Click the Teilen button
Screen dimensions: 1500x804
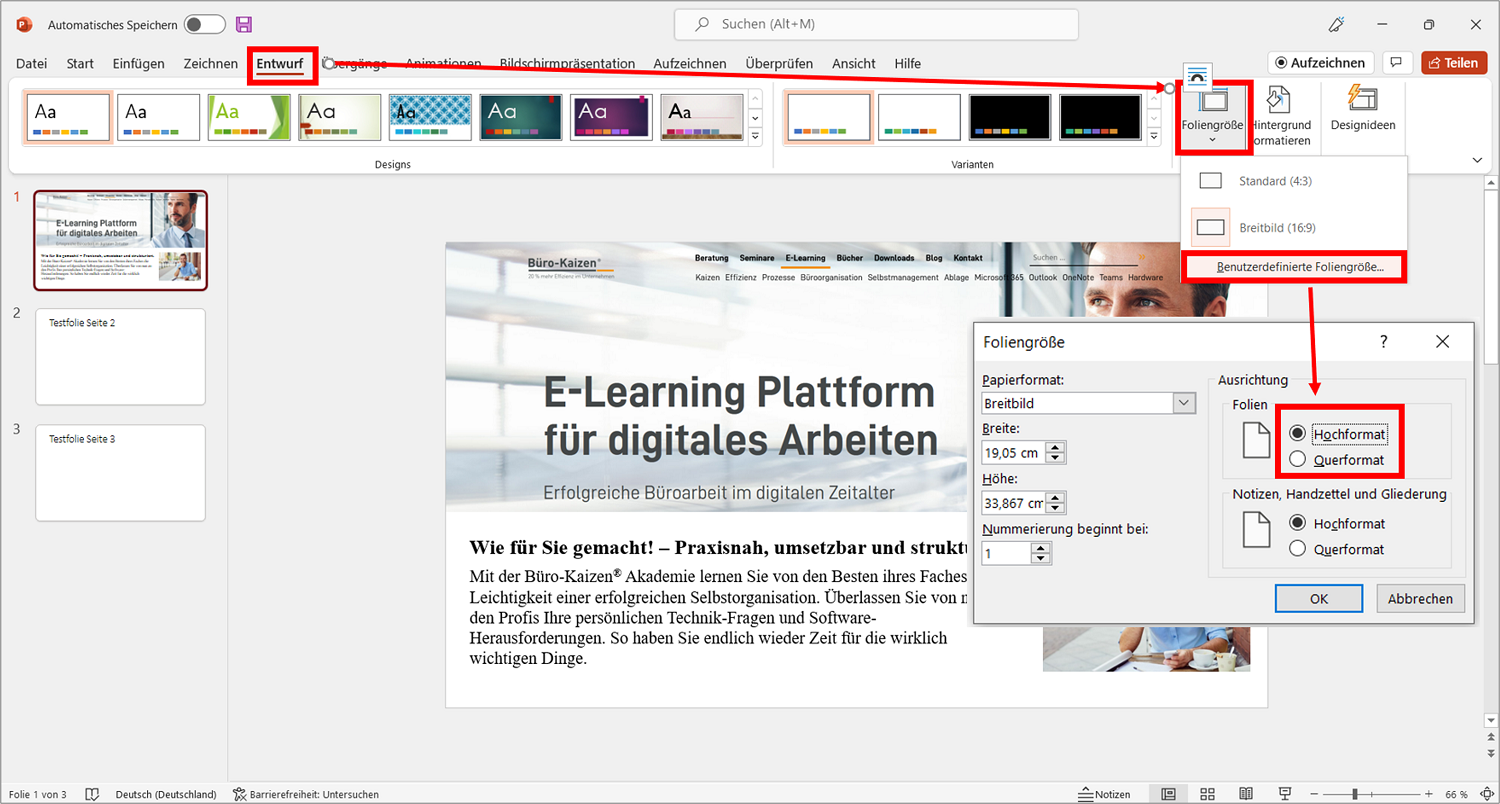pyautogui.click(x=1453, y=63)
